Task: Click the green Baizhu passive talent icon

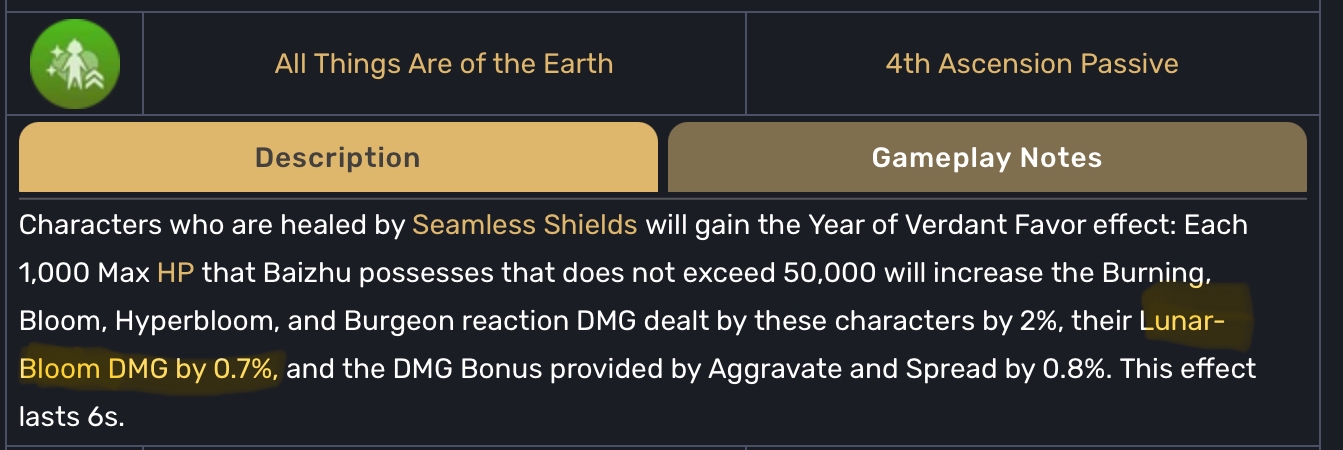Action: [75, 64]
